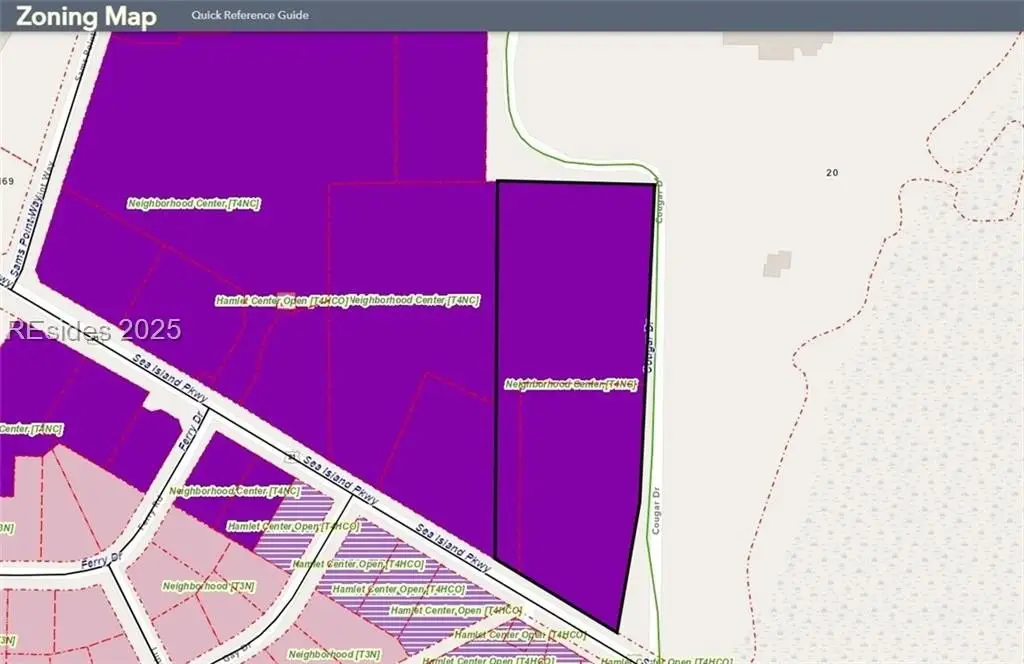The width and height of the screenshot is (1024, 664).
Task: Click the top-left Neighborhood Center [T4NC] label
Action: pos(194,203)
